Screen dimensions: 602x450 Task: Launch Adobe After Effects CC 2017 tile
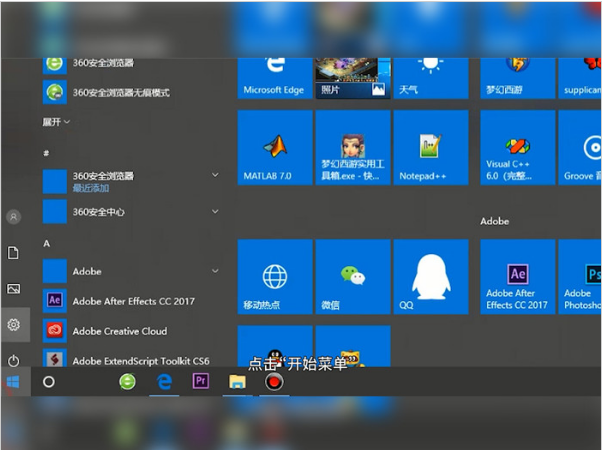pos(517,277)
